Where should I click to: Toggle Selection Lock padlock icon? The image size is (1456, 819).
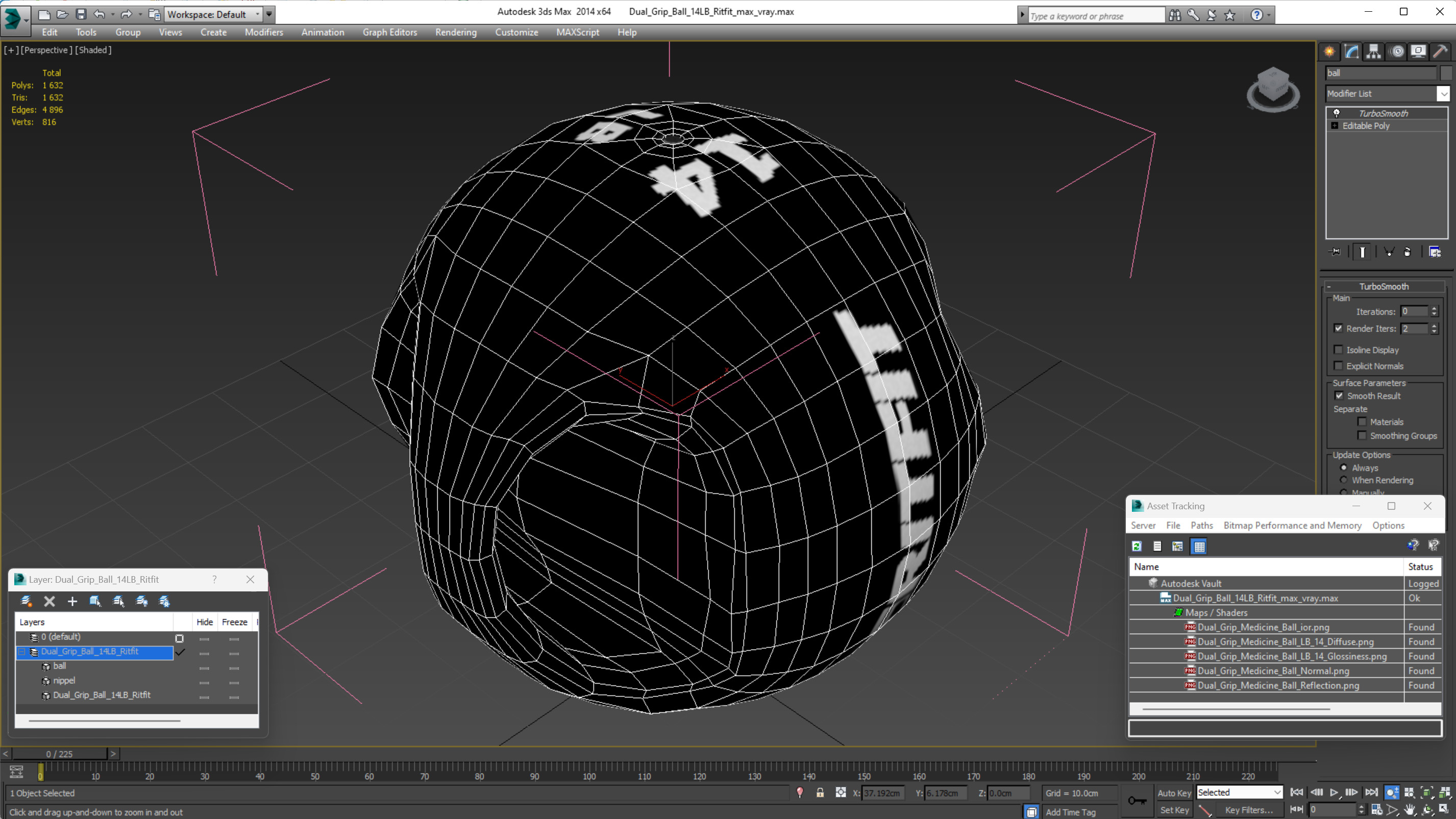(820, 793)
